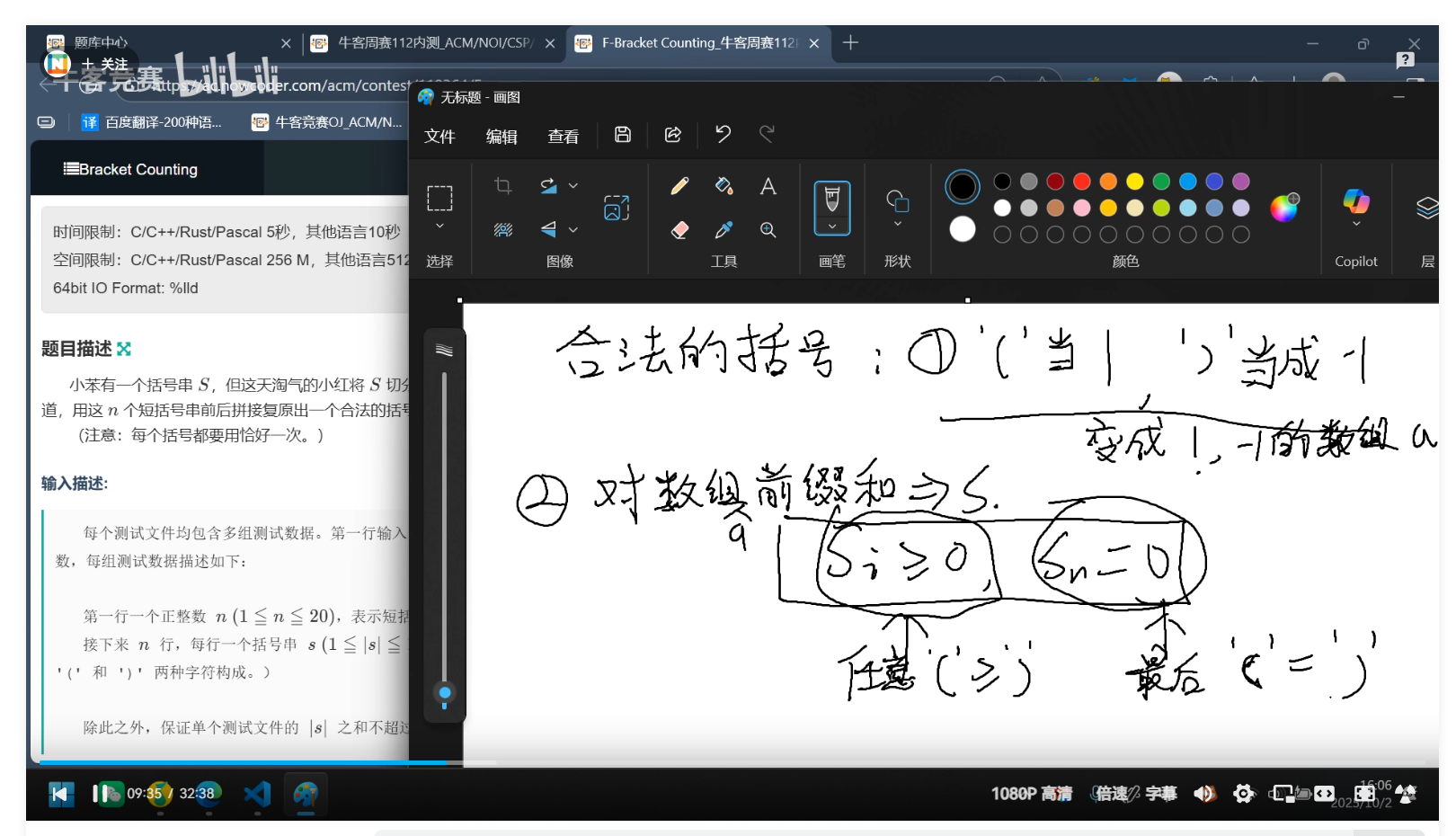
Task: Close the 题库中心 browser tab
Action: click(286, 43)
